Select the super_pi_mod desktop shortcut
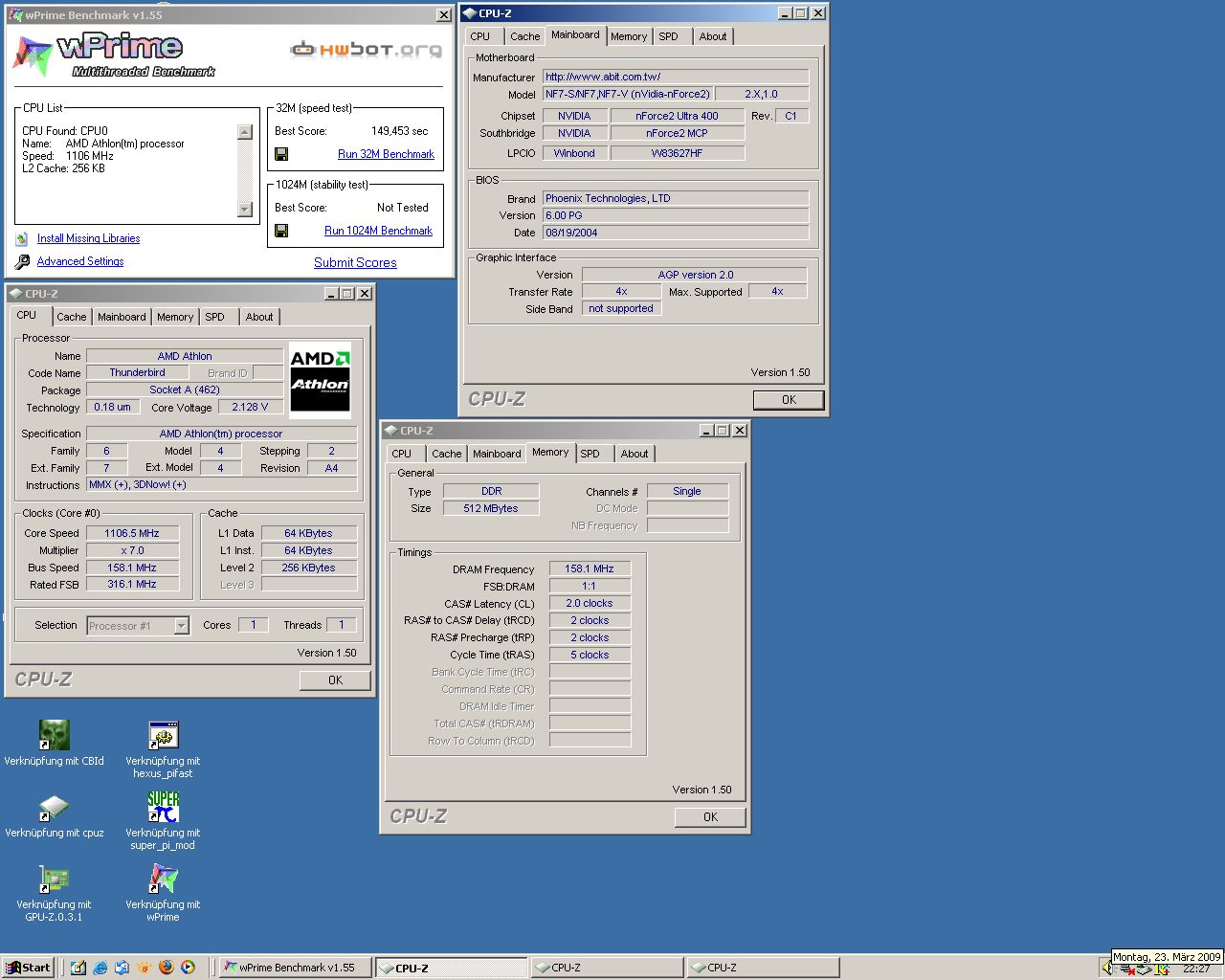Image resolution: width=1225 pixels, height=980 pixels. click(x=163, y=821)
